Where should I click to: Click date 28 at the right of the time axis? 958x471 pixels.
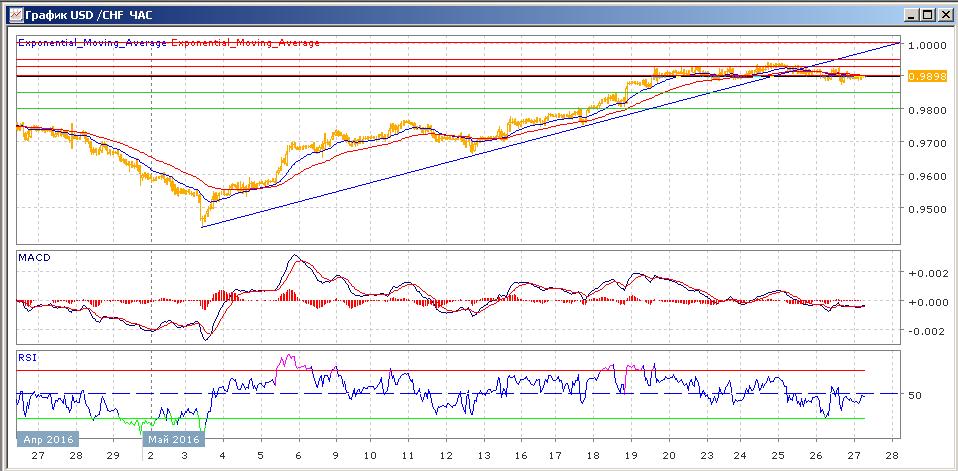[892, 456]
